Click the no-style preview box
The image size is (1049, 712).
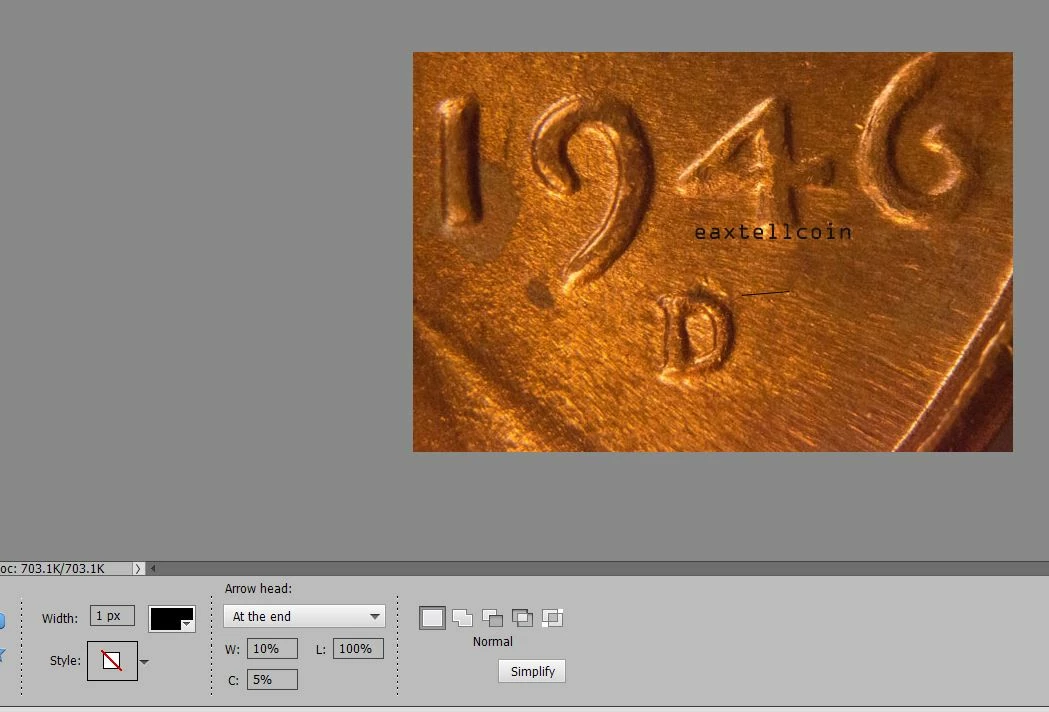click(x=112, y=661)
